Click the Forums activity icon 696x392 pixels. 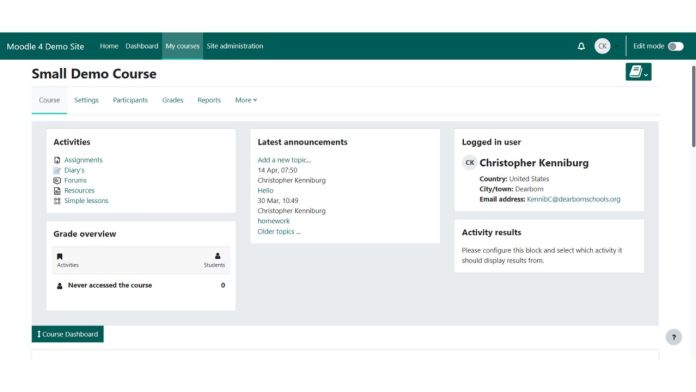click(x=57, y=180)
